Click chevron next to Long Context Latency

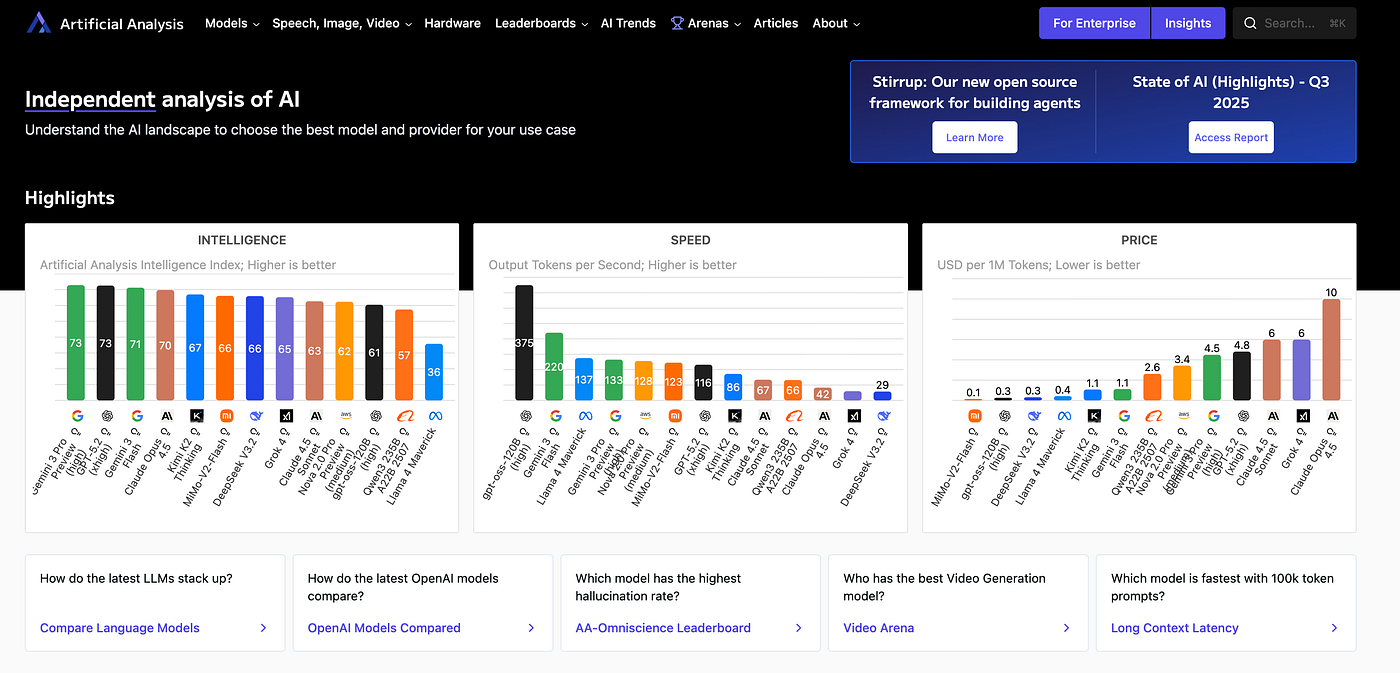(1335, 628)
